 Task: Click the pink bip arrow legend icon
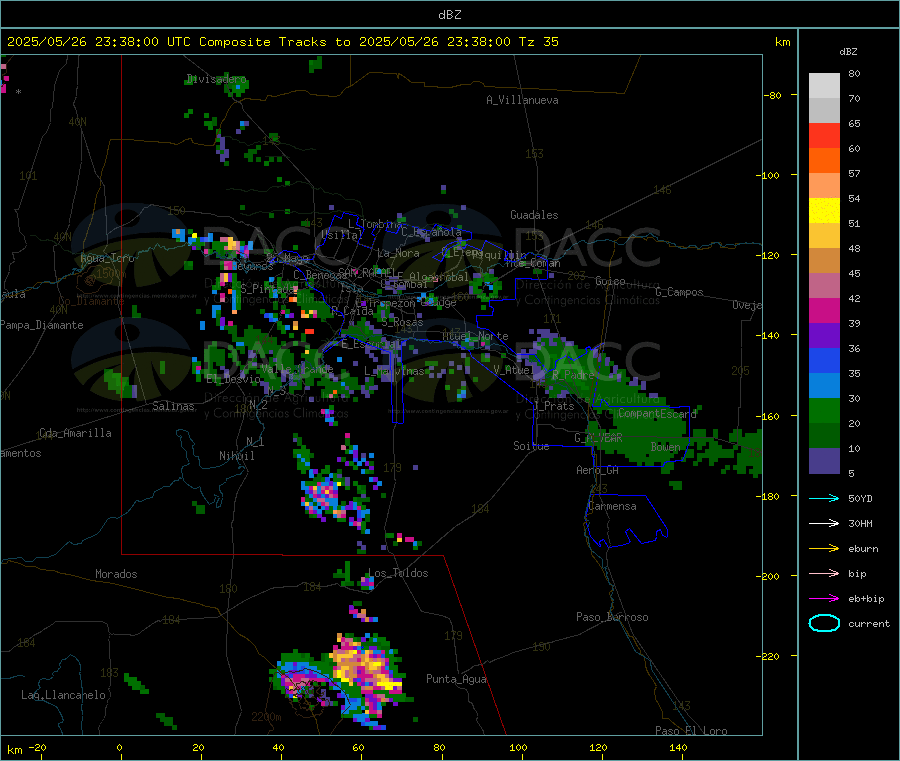pyautogui.click(x=824, y=573)
